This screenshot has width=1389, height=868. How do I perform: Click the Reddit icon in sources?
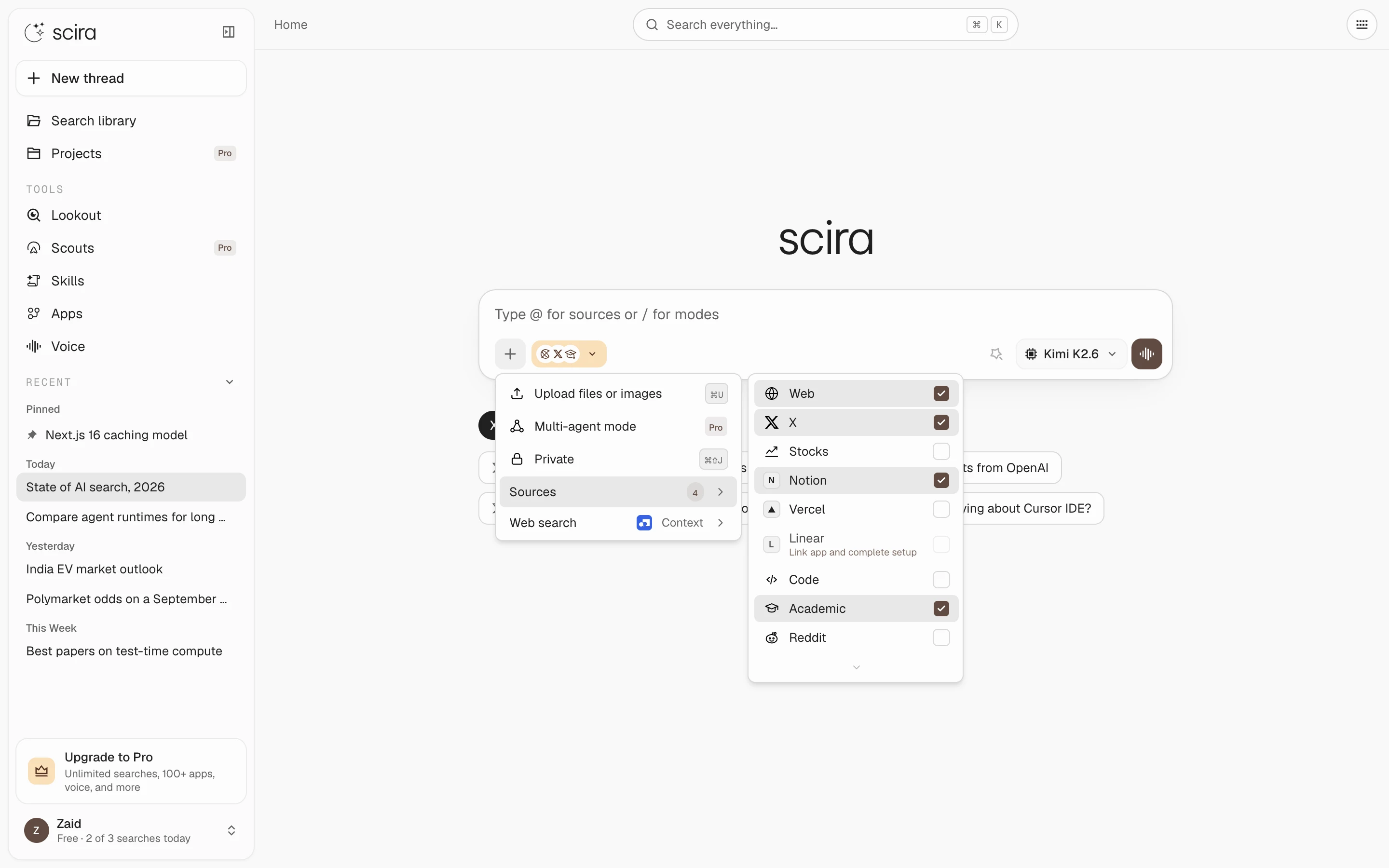pyautogui.click(x=771, y=638)
